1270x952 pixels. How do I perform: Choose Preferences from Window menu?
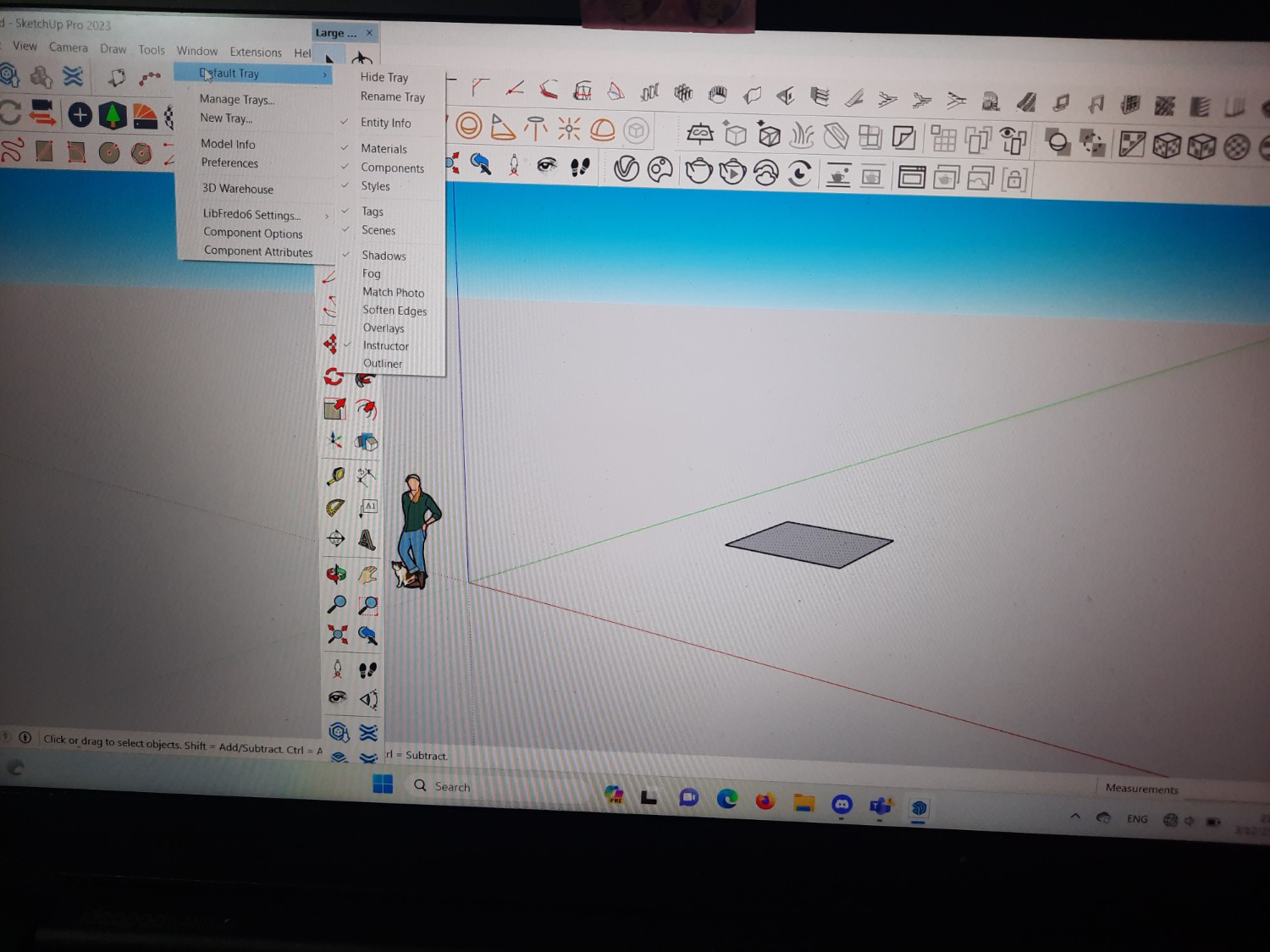pos(230,163)
